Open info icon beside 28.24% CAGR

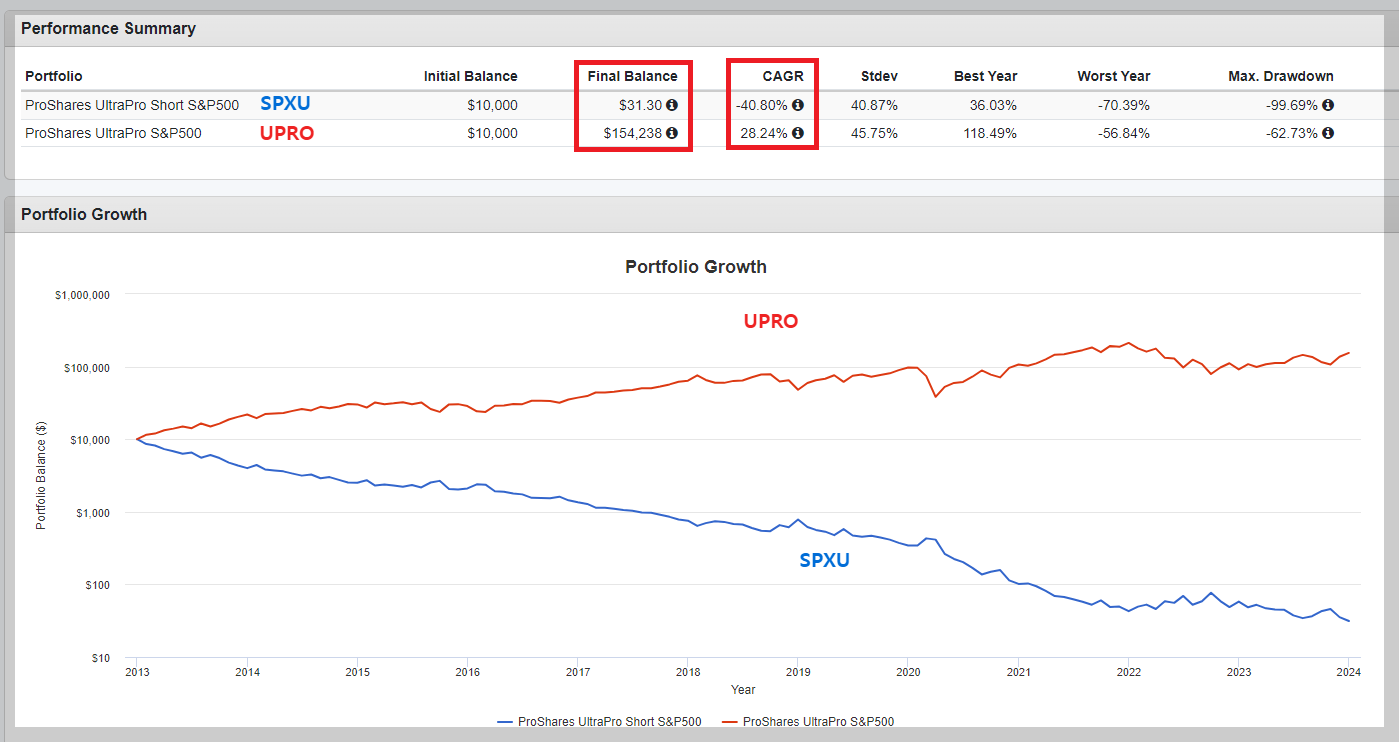[798, 133]
